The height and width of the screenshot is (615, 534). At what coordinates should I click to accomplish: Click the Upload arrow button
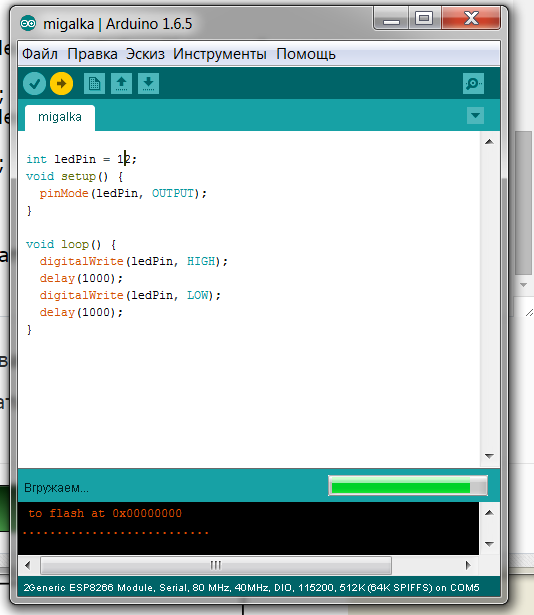pos(62,84)
